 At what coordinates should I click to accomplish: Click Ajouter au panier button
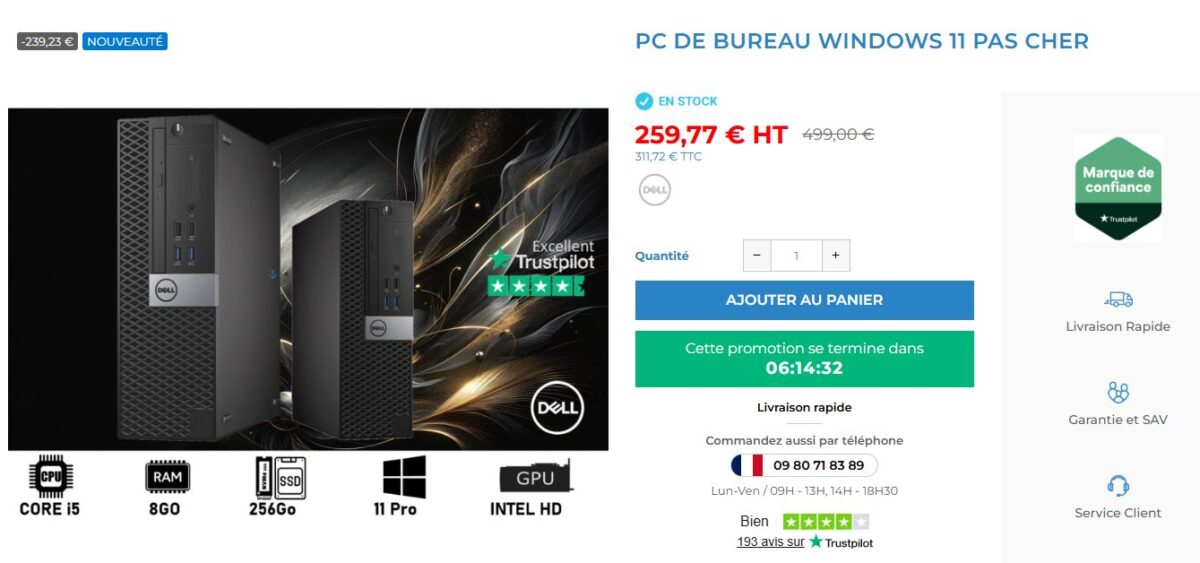click(804, 300)
